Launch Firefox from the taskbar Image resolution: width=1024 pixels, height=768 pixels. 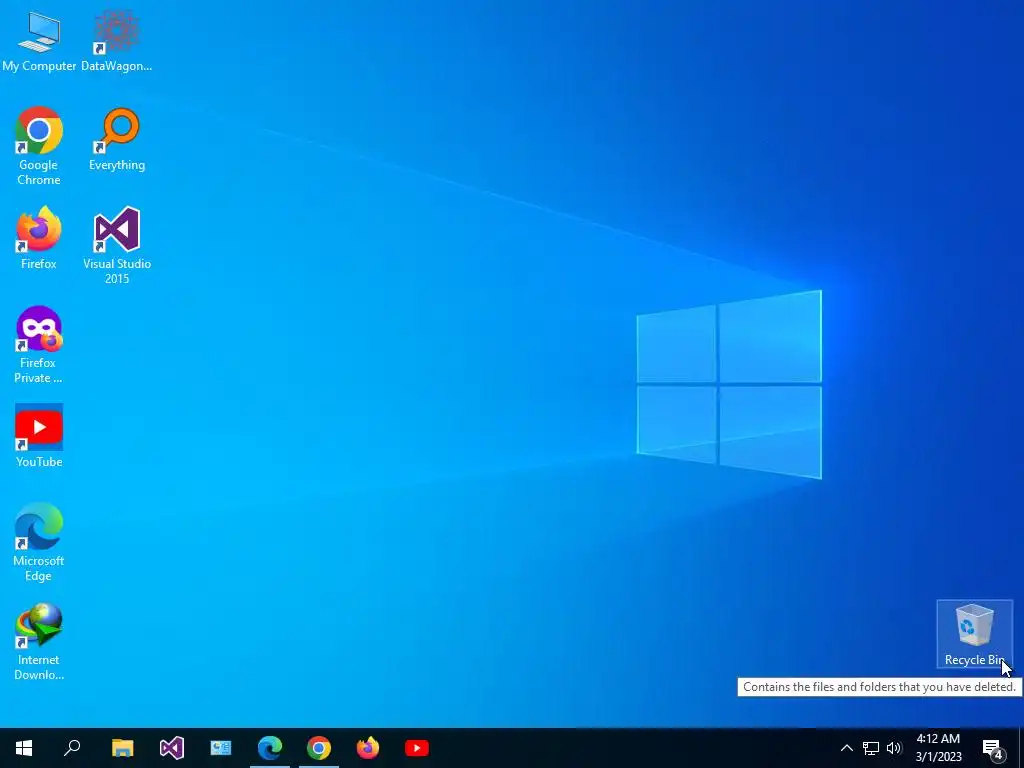pos(368,748)
